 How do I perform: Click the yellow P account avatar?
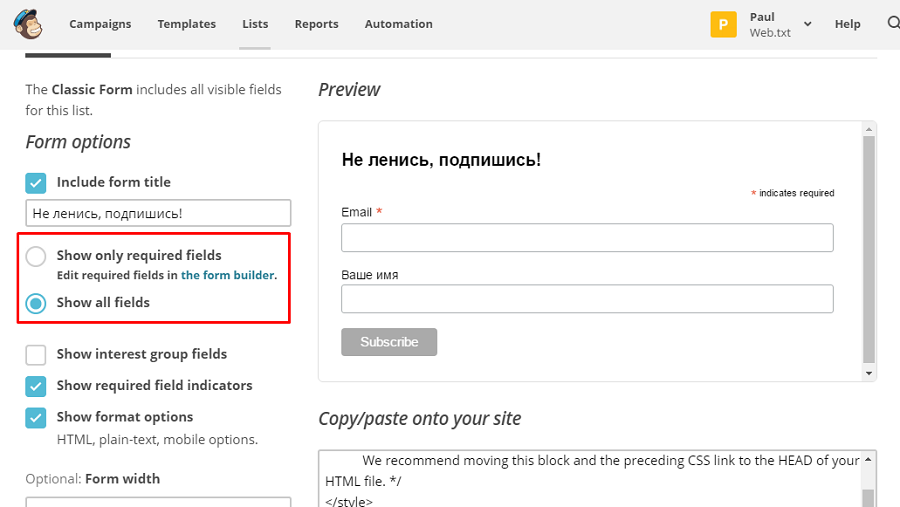point(723,24)
